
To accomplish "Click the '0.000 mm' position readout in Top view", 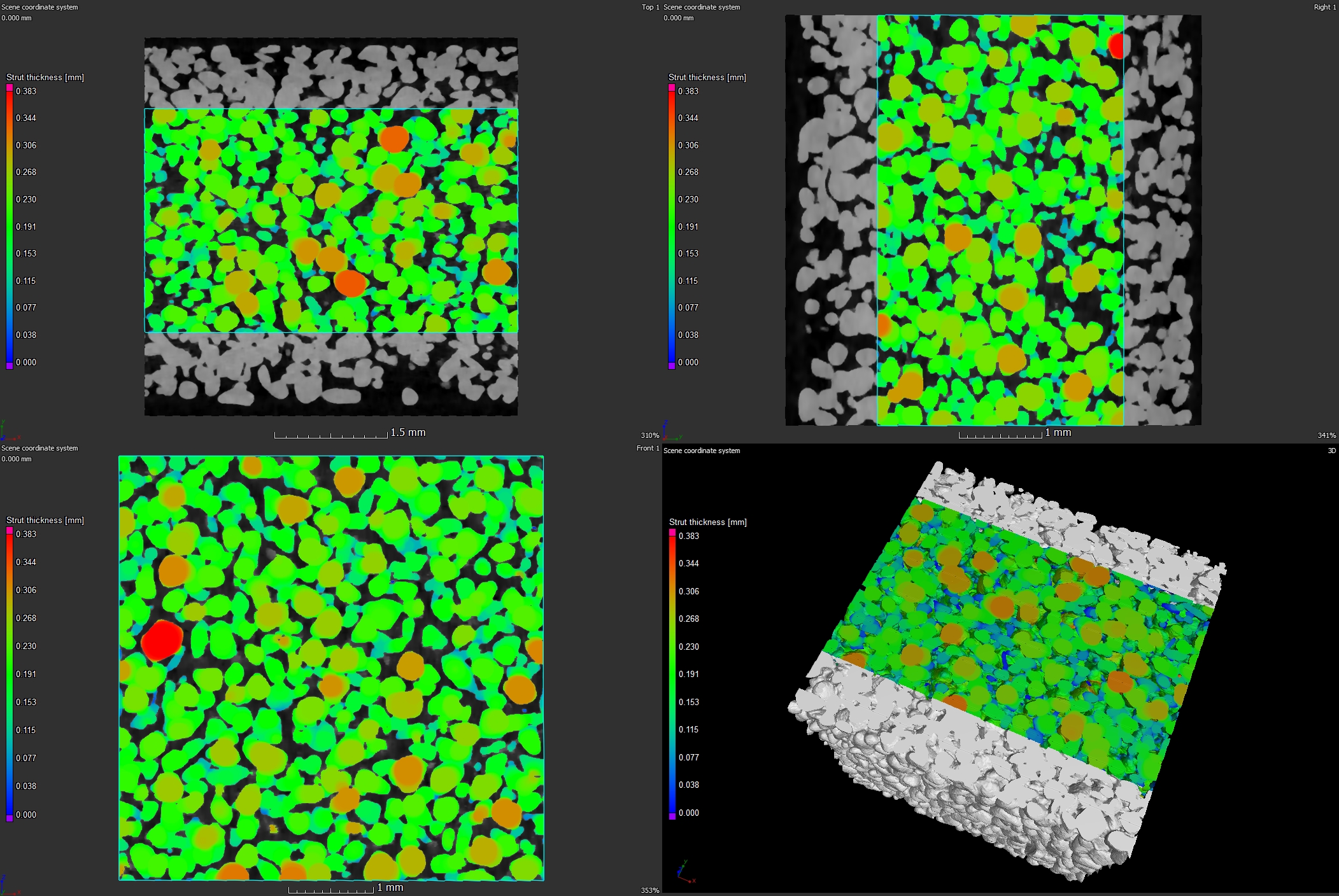I will click(x=17, y=18).
